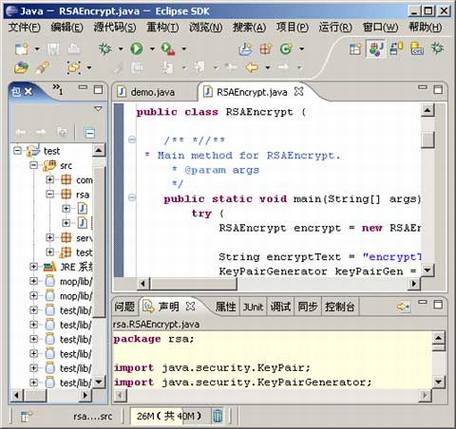Open the Java perspective icon
456x429 pixels.
click(x=376, y=49)
